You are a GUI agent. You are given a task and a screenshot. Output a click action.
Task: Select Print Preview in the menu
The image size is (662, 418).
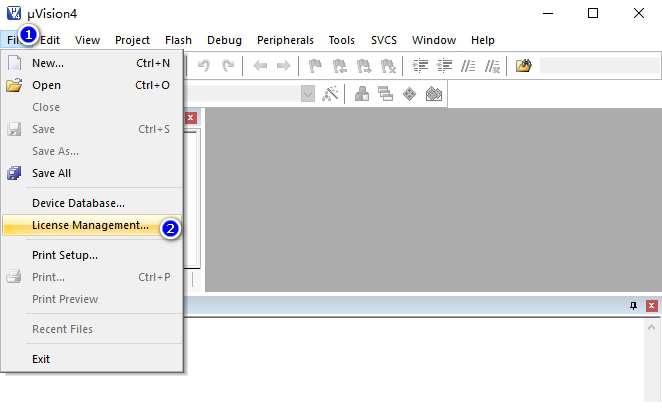coord(92,299)
